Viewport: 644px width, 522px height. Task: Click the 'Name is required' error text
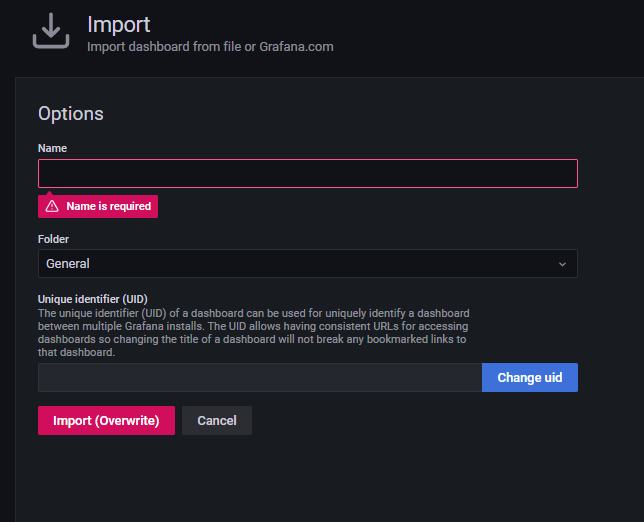click(108, 206)
